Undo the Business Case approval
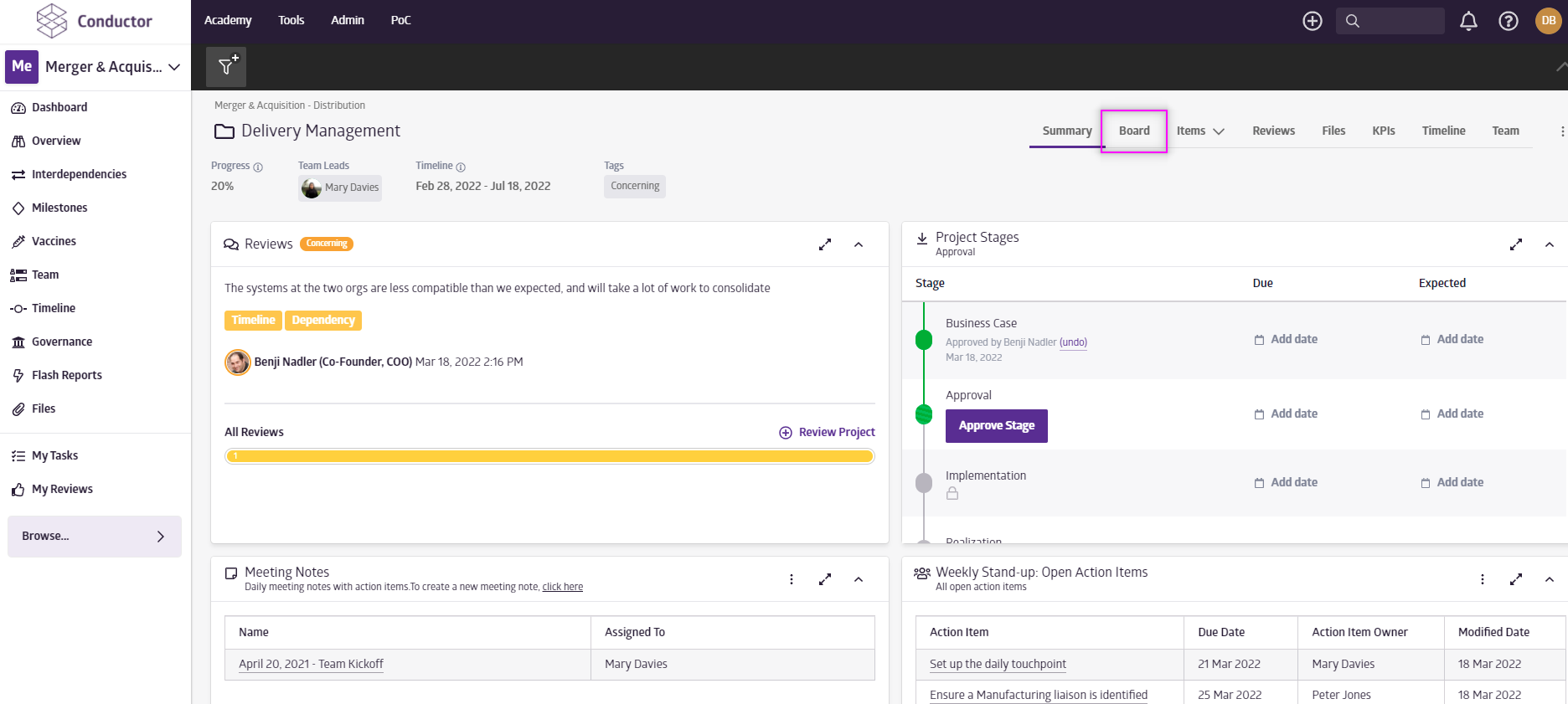The height and width of the screenshot is (704, 1568). [x=1073, y=342]
